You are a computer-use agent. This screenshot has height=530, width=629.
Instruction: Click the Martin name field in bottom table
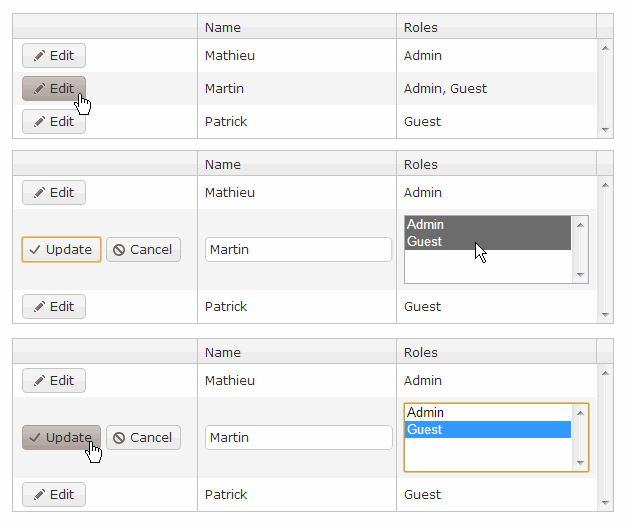click(x=297, y=438)
